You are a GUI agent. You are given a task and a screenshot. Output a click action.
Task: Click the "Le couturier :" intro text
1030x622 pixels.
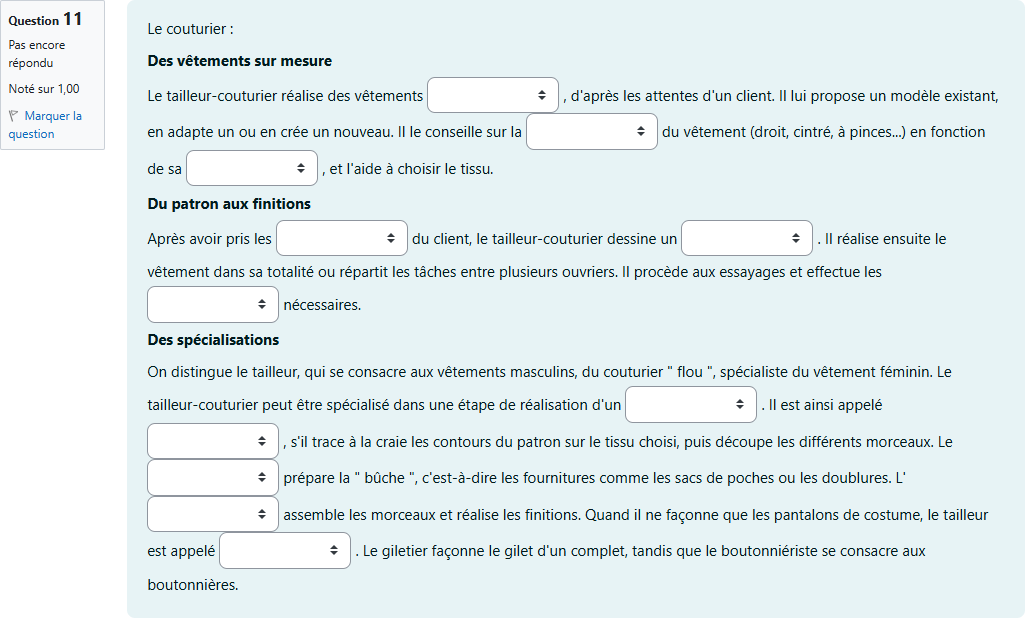pyautogui.click(x=190, y=29)
